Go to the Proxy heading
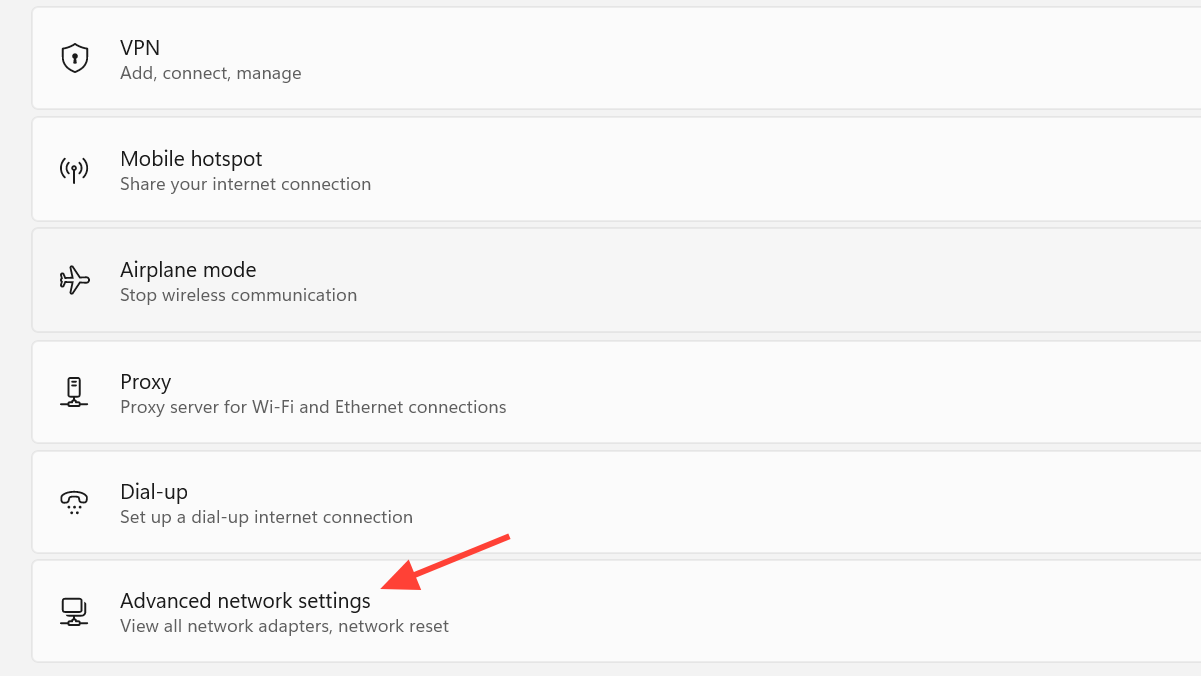The height and width of the screenshot is (676, 1201). 146,382
